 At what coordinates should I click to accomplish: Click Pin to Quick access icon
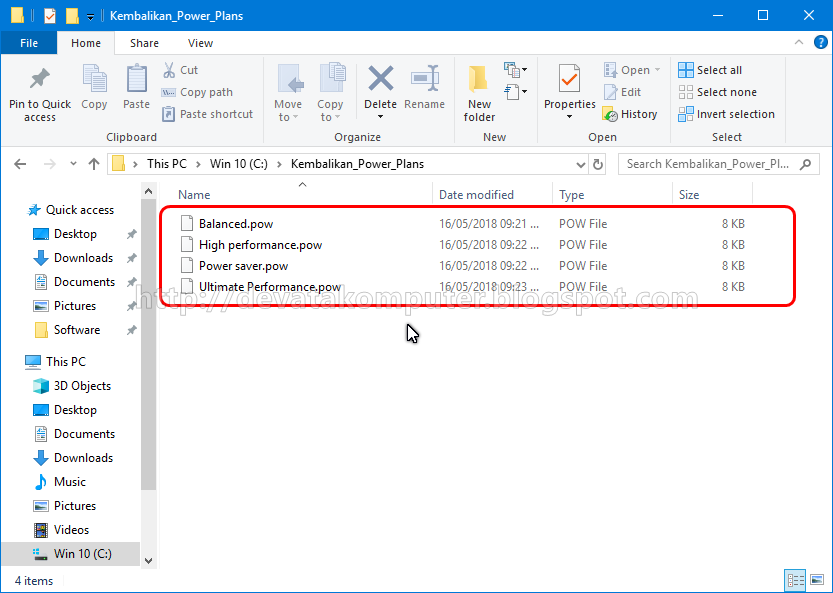tap(40, 80)
